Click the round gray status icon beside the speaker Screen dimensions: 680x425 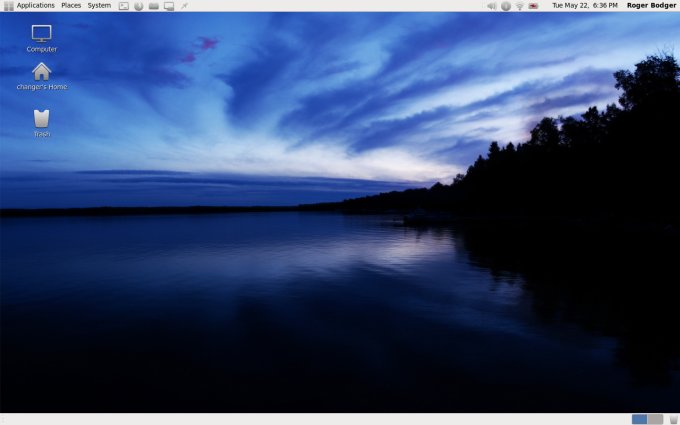pyautogui.click(x=505, y=6)
